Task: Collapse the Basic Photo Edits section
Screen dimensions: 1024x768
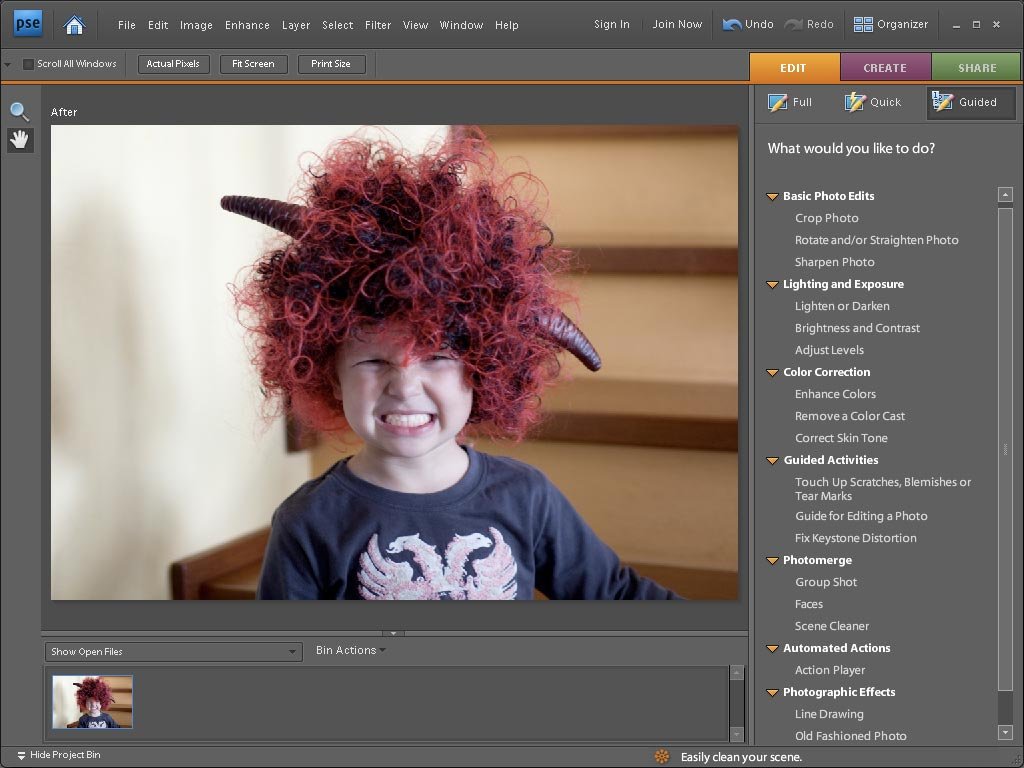Action: coord(772,197)
